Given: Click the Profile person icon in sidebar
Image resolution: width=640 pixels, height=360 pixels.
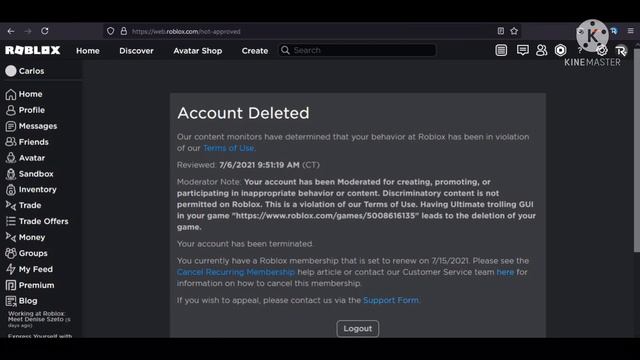Looking at the screenshot, I should [11, 110].
